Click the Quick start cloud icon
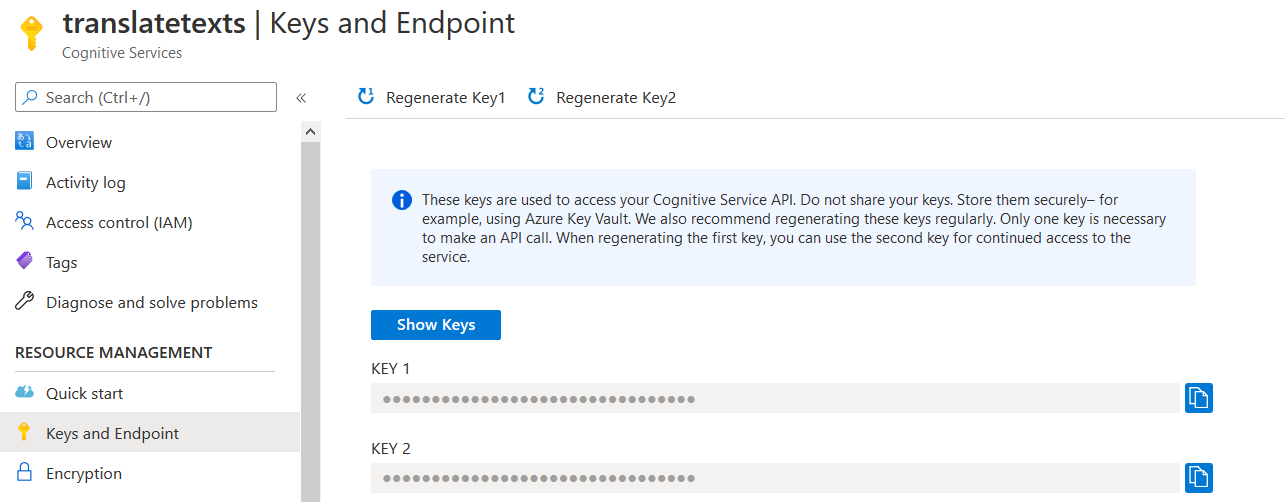The image size is (1285, 502). [x=25, y=393]
